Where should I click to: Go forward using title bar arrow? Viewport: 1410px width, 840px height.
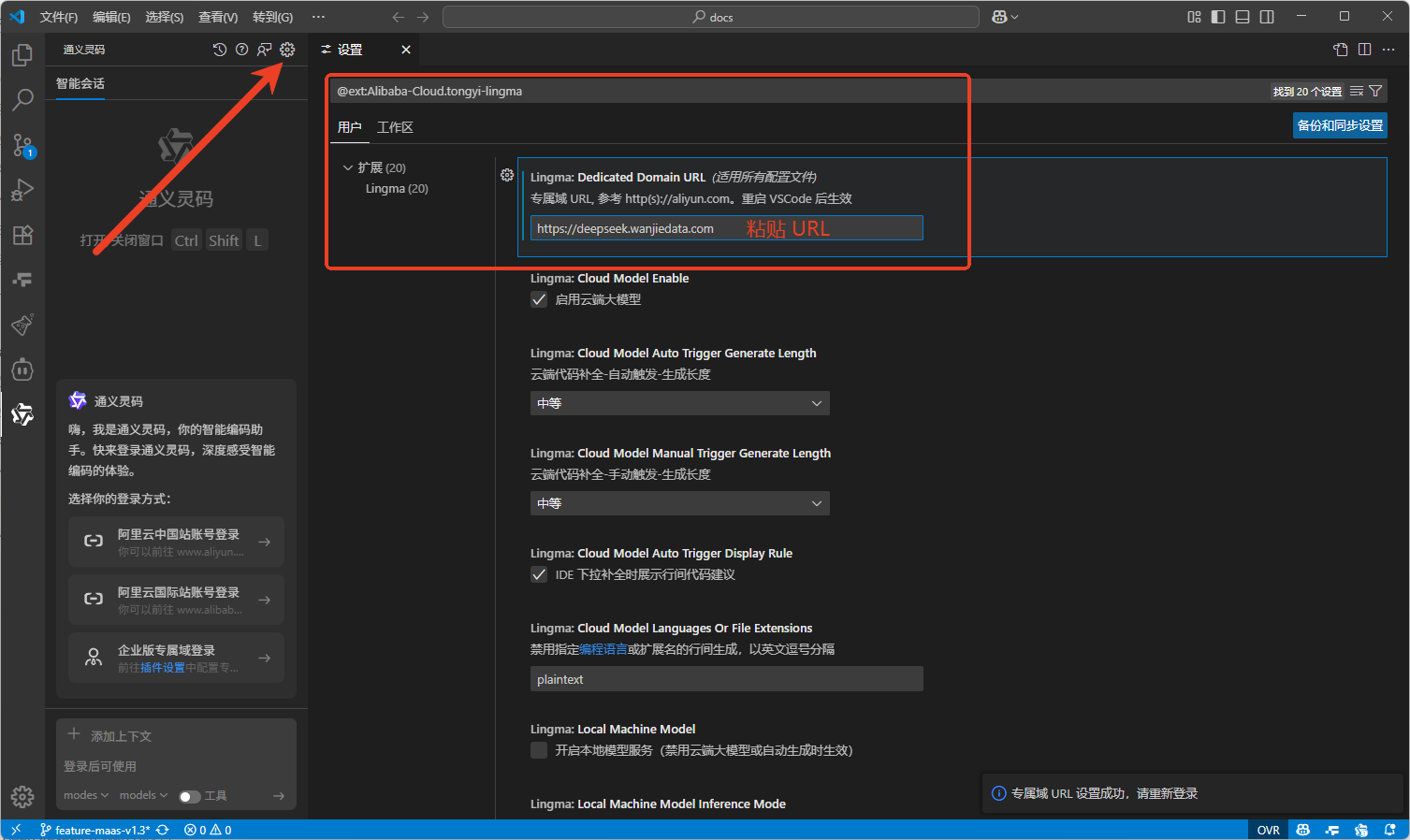(423, 17)
